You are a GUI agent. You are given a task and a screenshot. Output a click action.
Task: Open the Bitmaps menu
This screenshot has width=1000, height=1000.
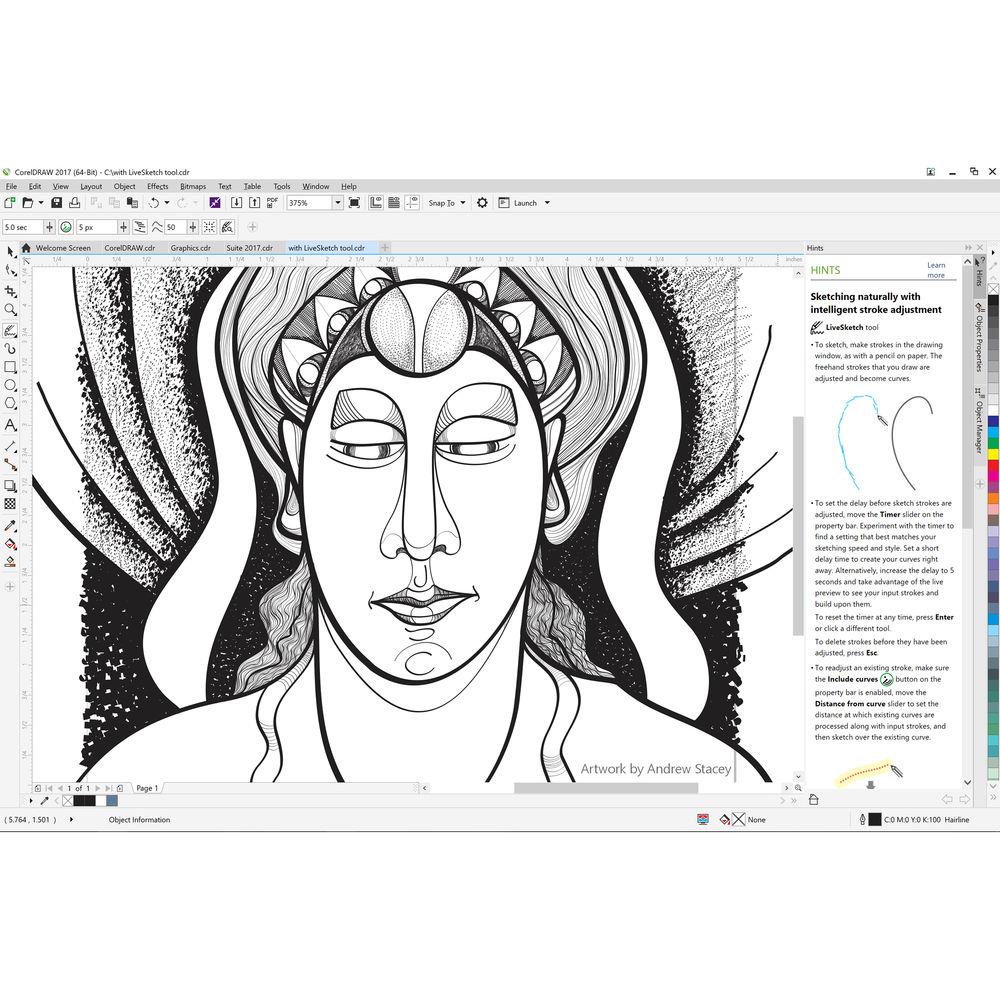pyautogui.click(x=192, y=186)
